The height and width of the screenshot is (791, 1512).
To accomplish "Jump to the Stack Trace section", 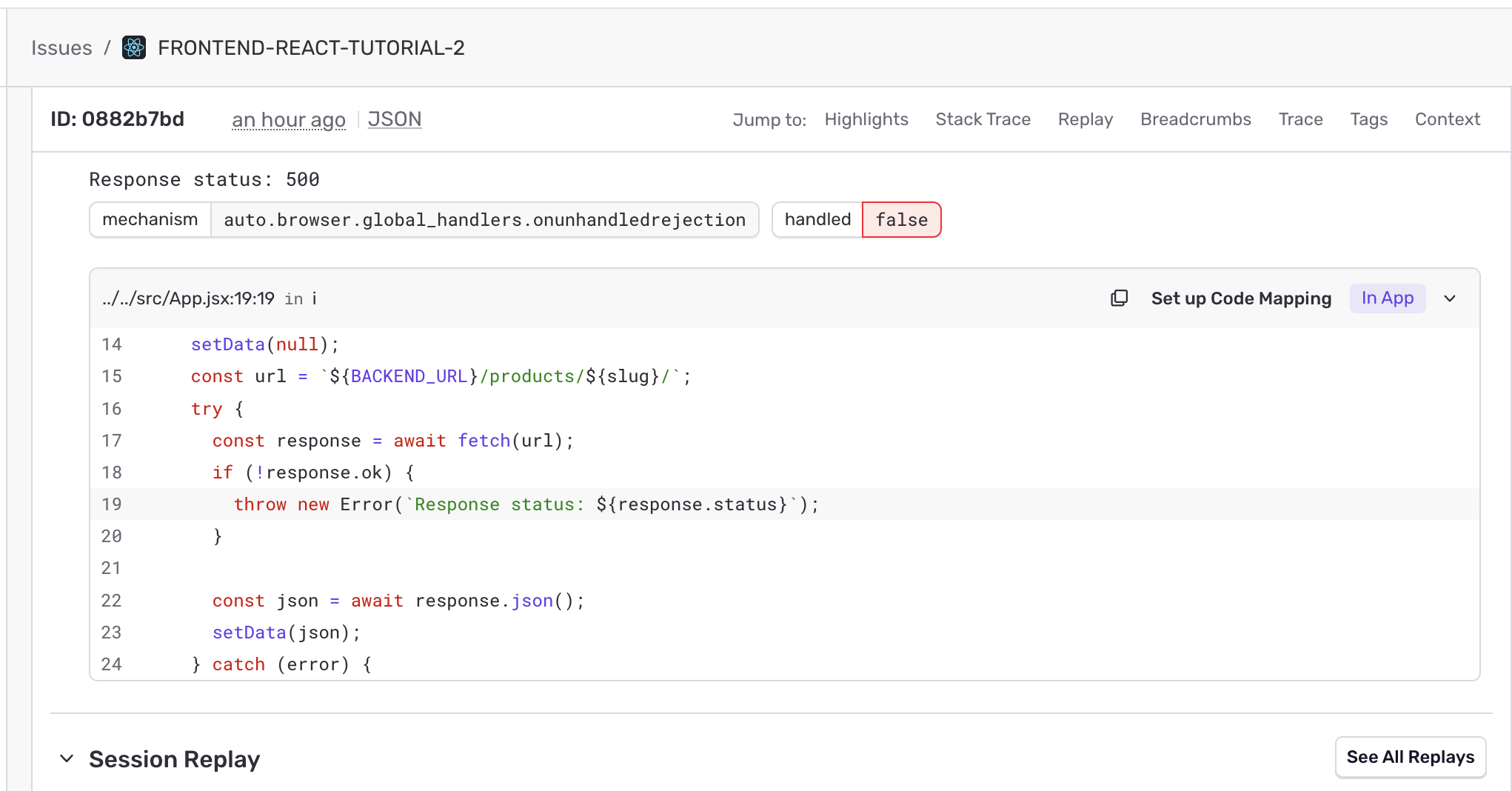I will pos(983,119).
